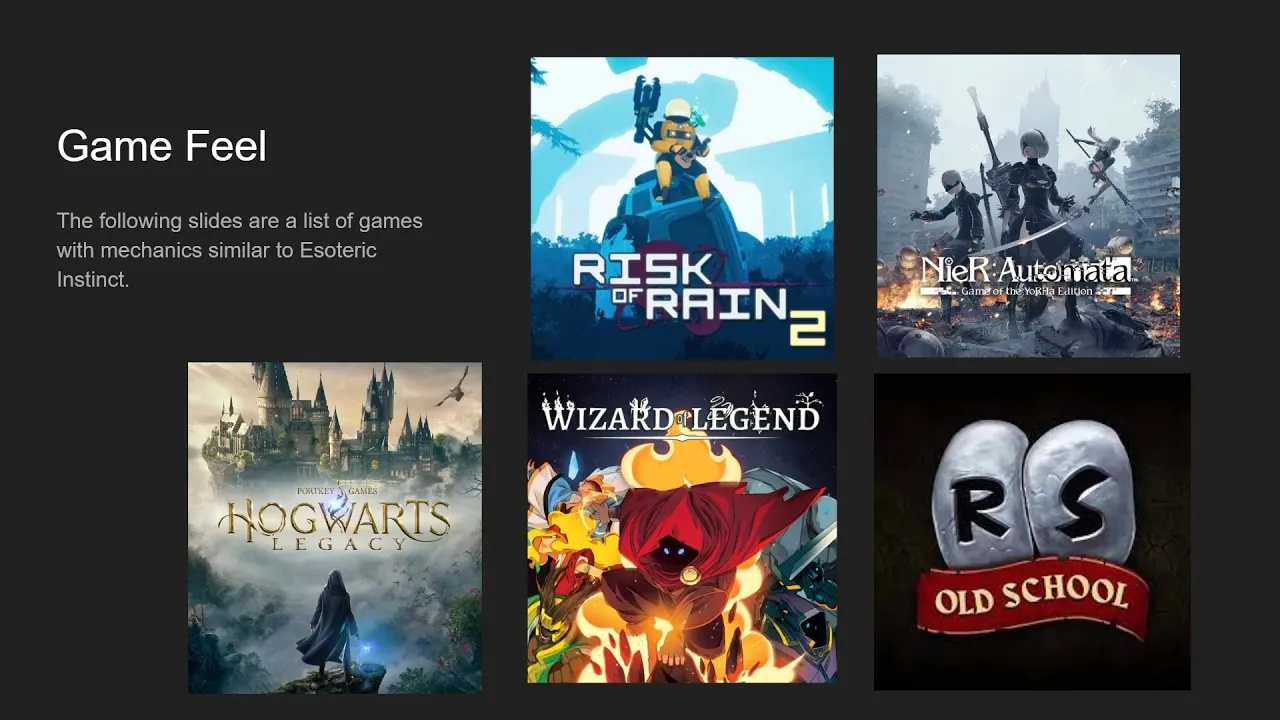This screenshot has width=1280, height=720.
Task: Select the Wizard of Legend cover art
Action: (682, 529)
